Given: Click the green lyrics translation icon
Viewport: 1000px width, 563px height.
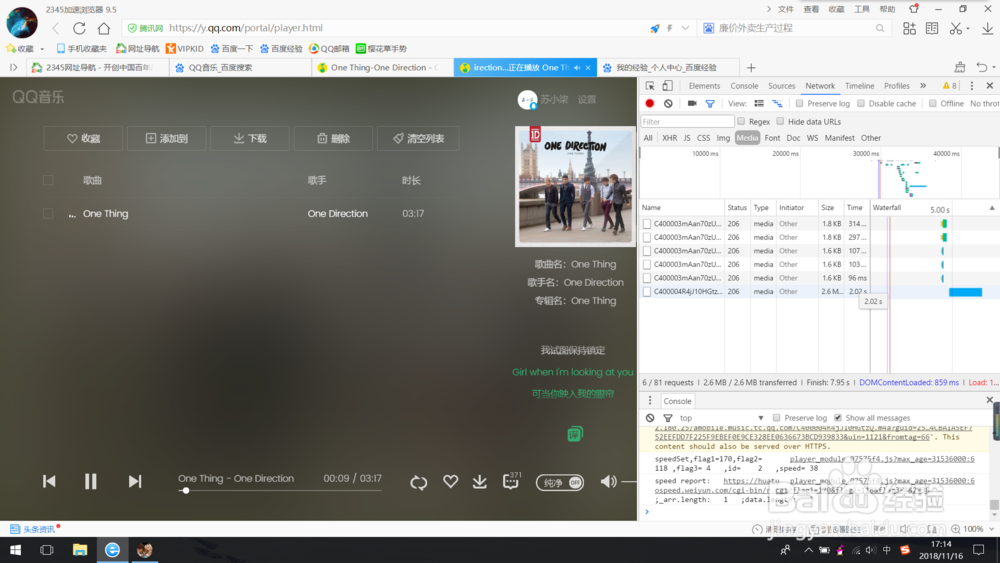Looking at the screenshot, I should (575, 434).
